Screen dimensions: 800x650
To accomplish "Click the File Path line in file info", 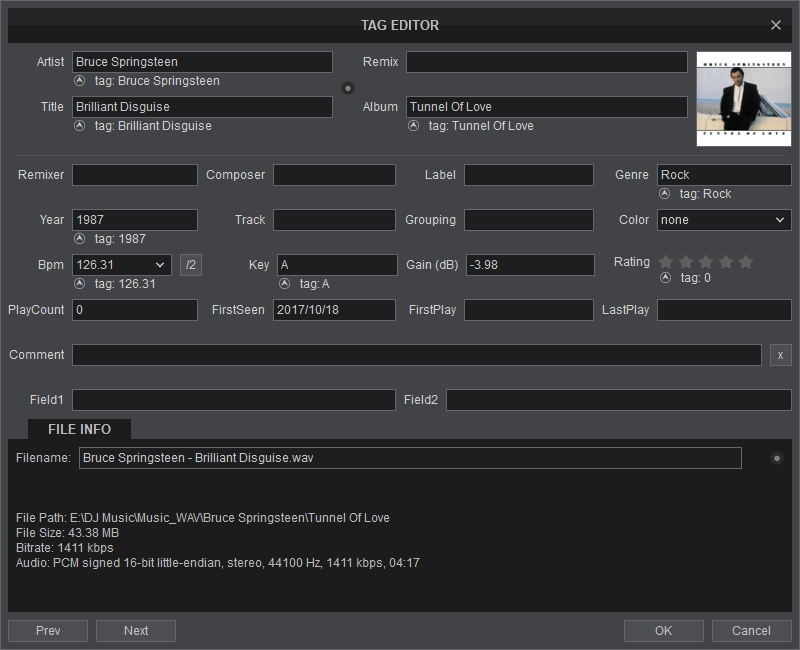I will click(x=203, y=518).
